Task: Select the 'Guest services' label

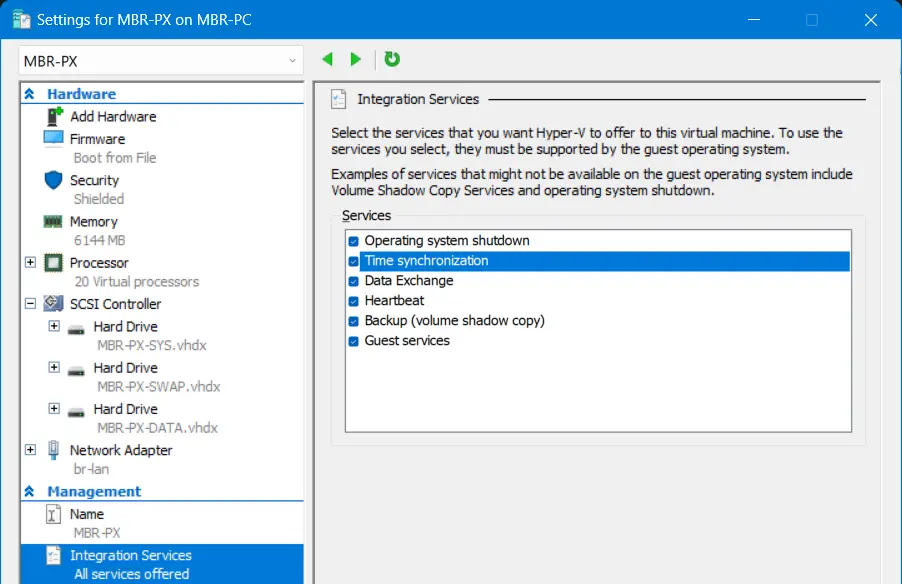Action: coord(407,341)
